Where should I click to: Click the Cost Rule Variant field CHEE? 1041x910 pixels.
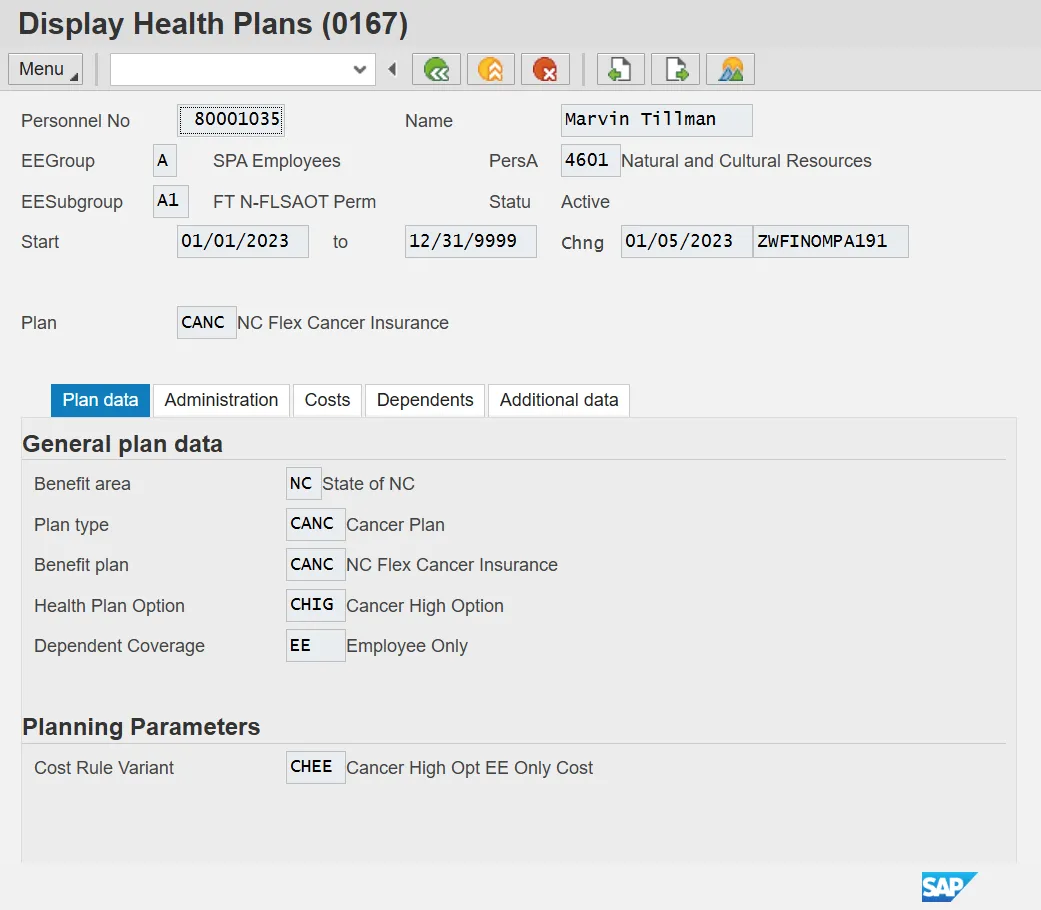[x=315, y=767]
